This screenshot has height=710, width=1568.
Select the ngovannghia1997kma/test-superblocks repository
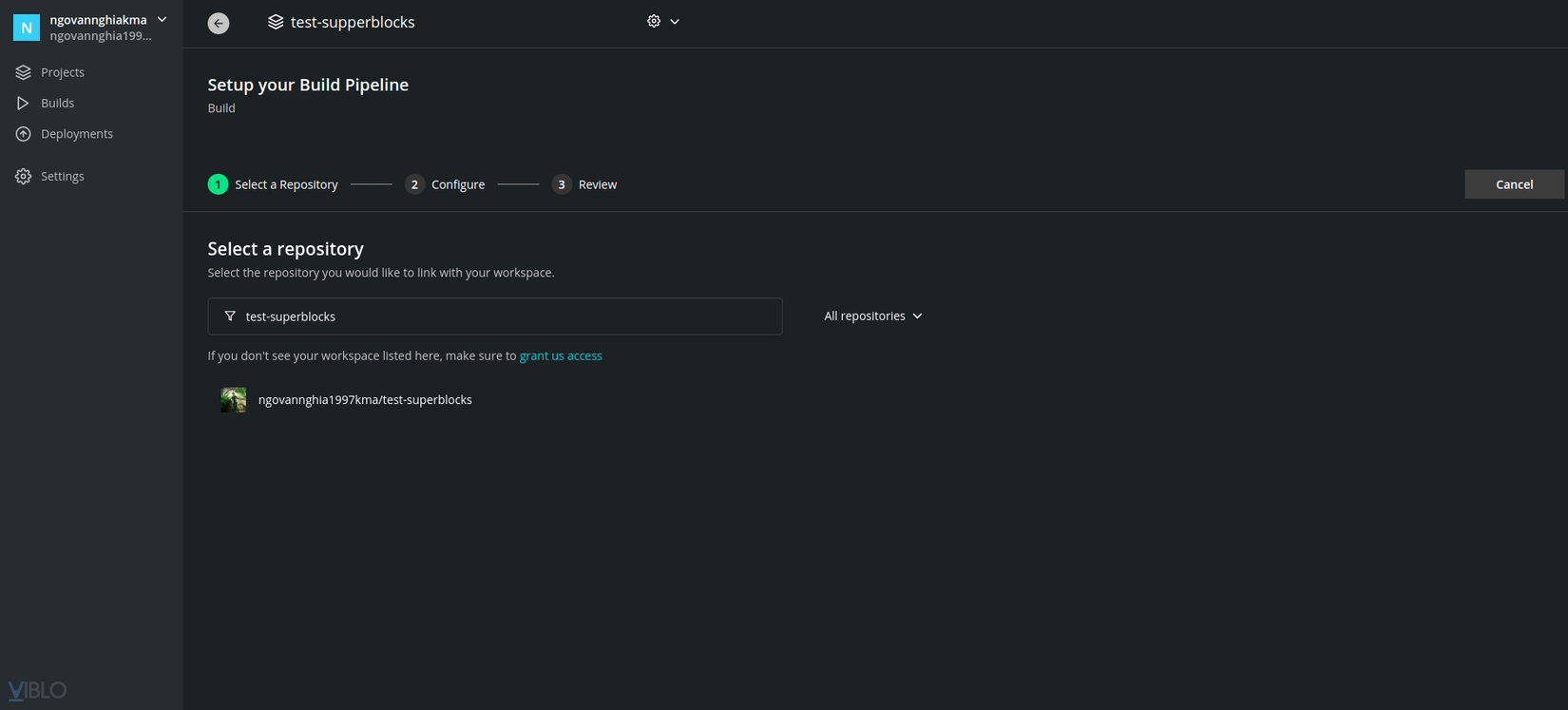[x=365, y=400]
